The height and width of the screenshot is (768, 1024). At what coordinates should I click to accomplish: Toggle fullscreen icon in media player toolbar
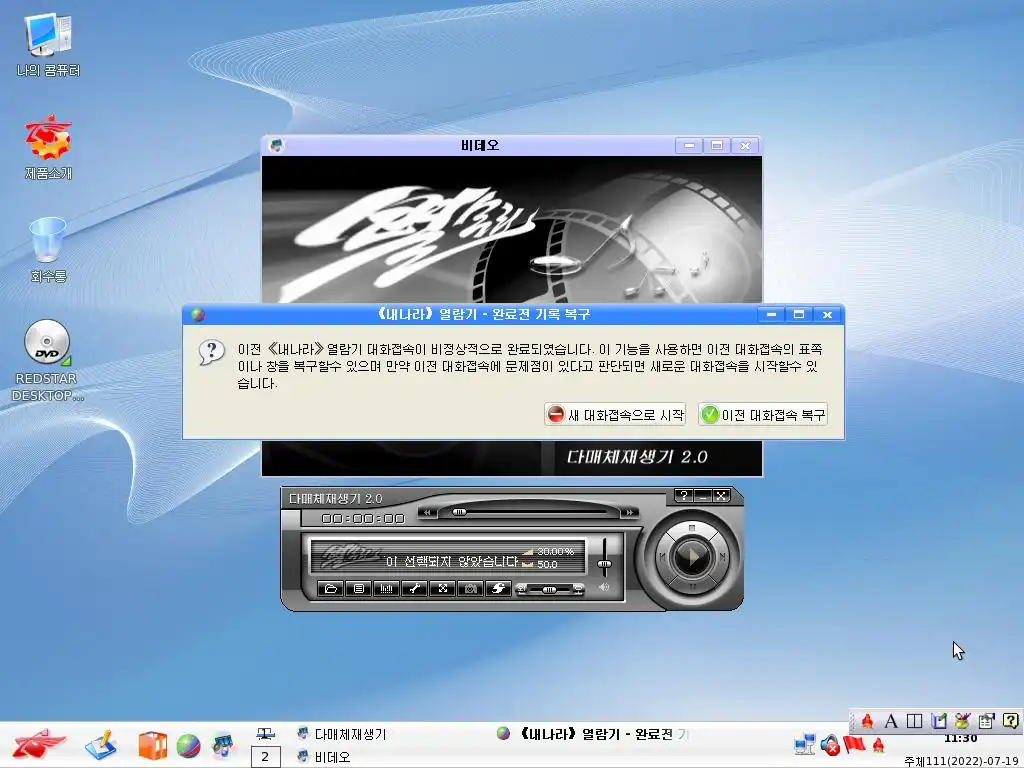click(x=443, y=588)
